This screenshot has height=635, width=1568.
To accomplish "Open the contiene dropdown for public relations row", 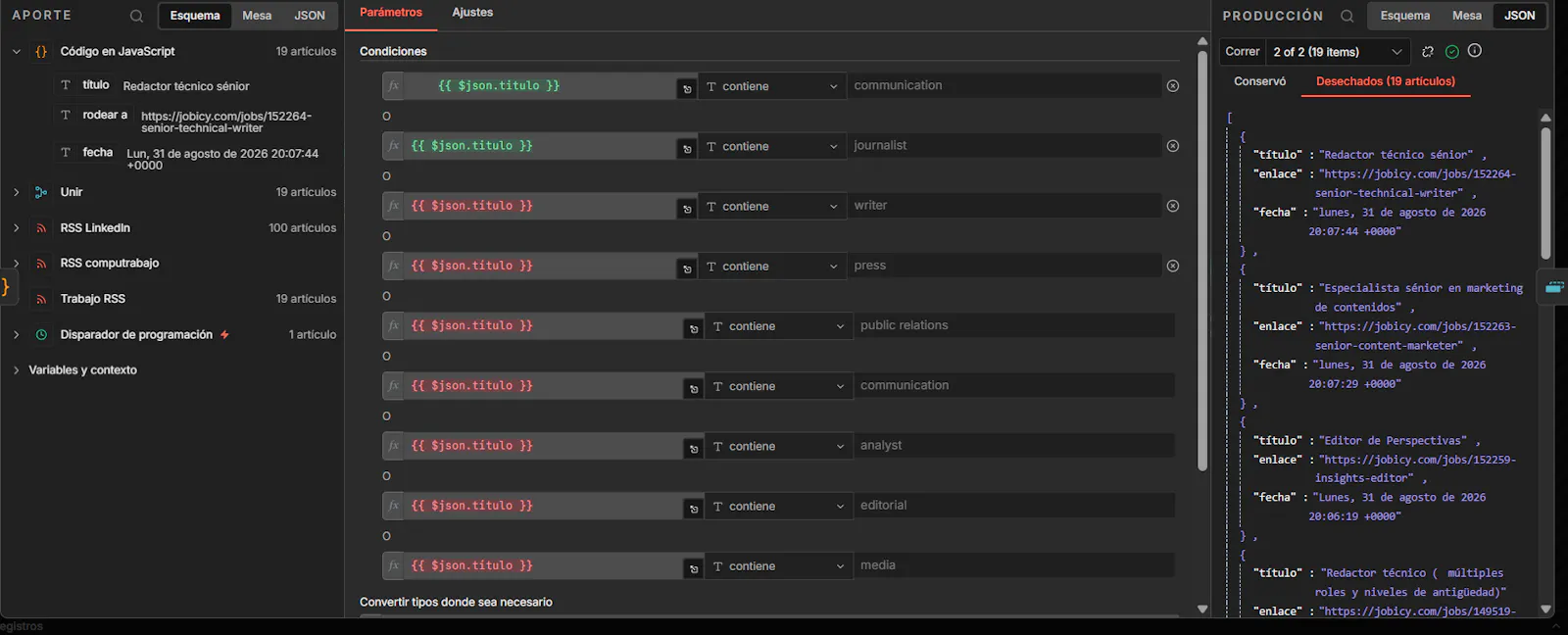I will [779, 326].
